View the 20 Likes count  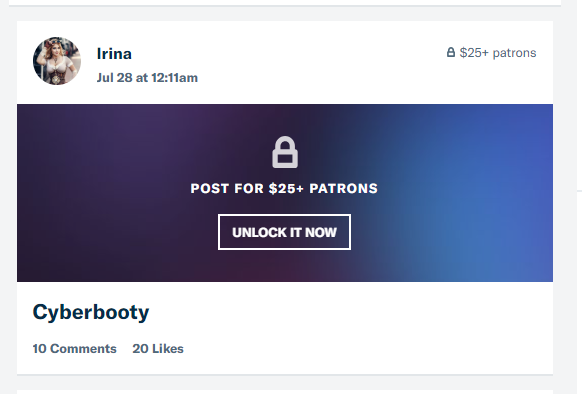click(158, 349)
